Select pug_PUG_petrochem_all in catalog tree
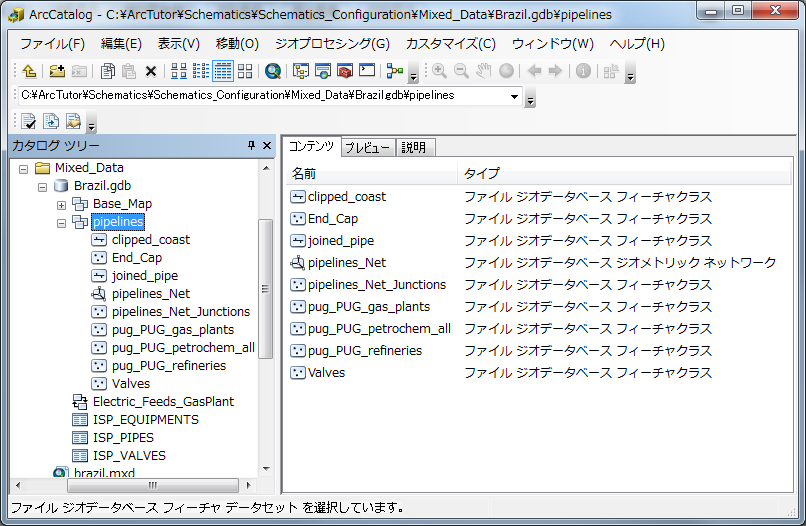 (183, 348)
